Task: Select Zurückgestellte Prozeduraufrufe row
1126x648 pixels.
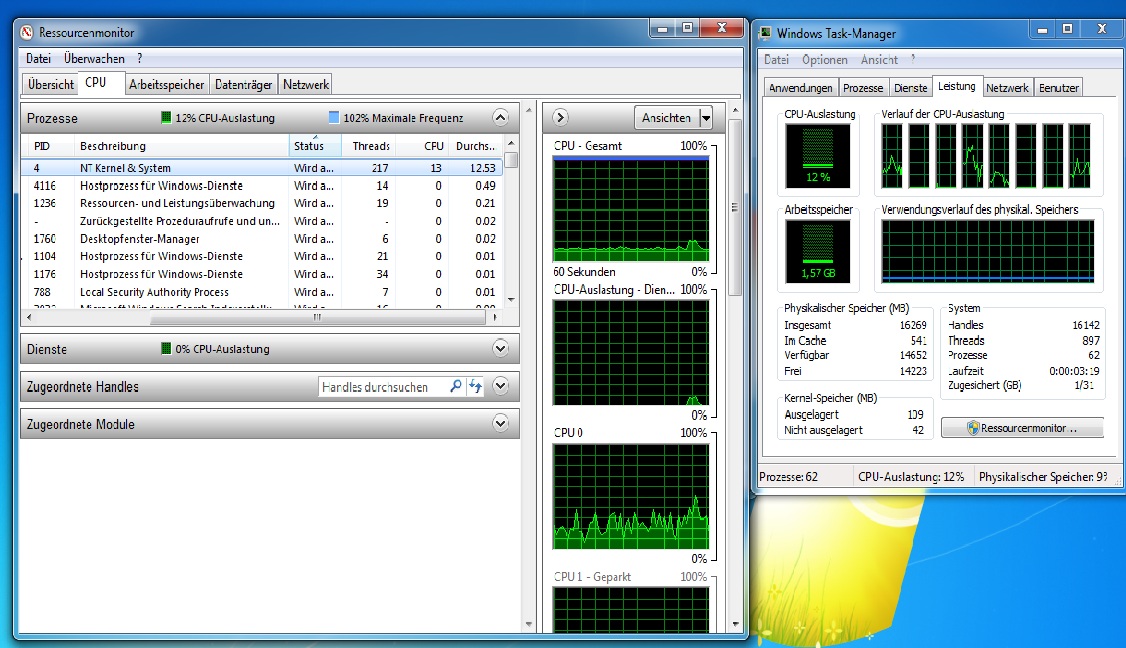Action: [262, 221]
